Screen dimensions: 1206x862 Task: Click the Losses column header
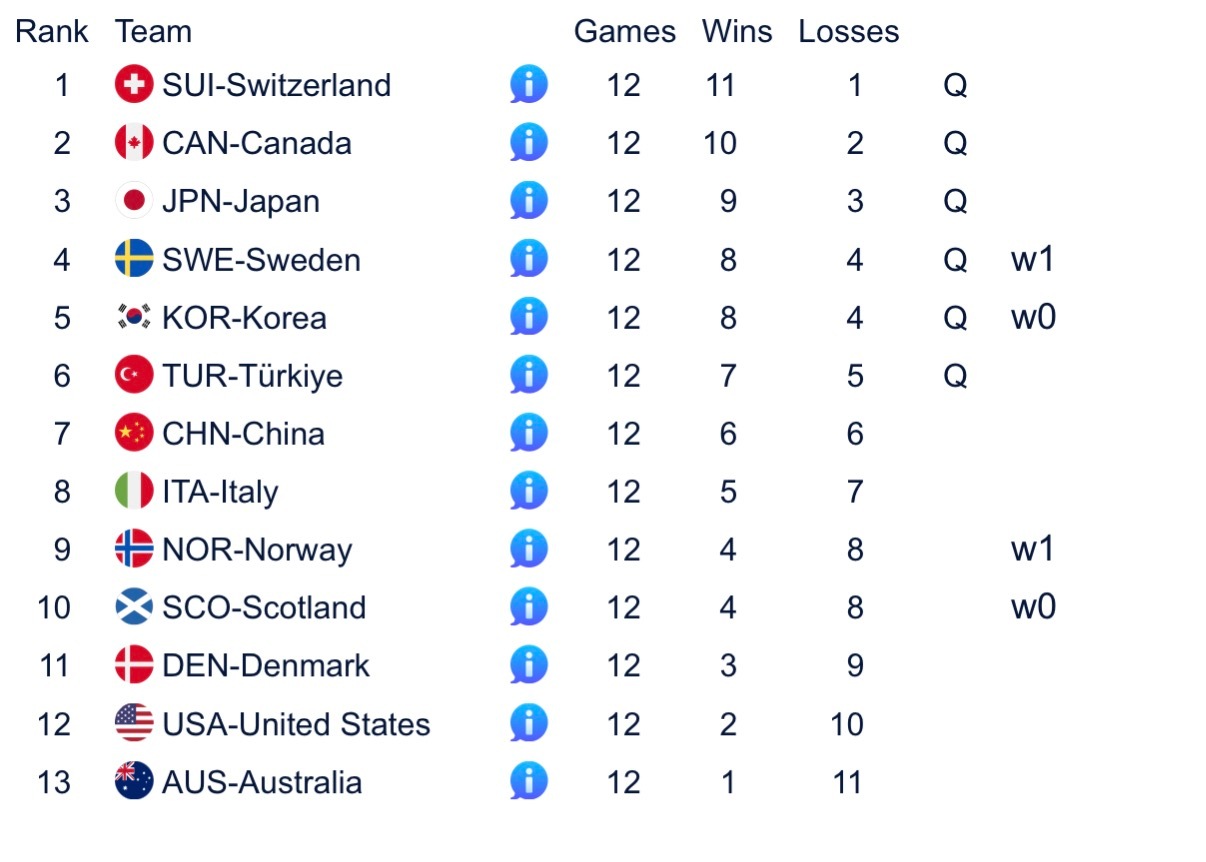click(x=849, y=32)
